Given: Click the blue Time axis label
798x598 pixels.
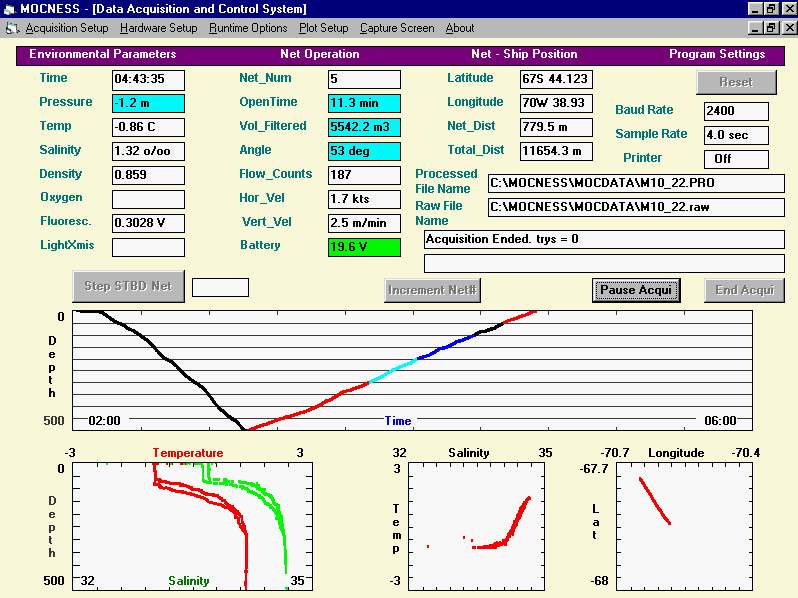Looking at the screenshot, I should [398, 421].
